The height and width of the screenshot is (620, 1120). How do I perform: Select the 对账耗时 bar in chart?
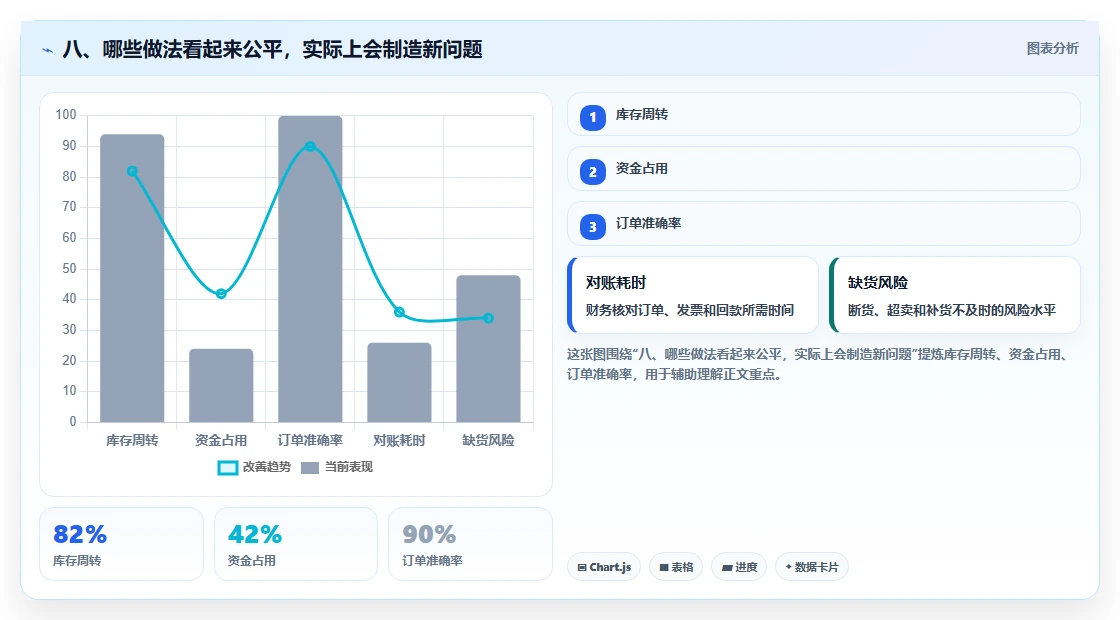click(x=399, y=383)
